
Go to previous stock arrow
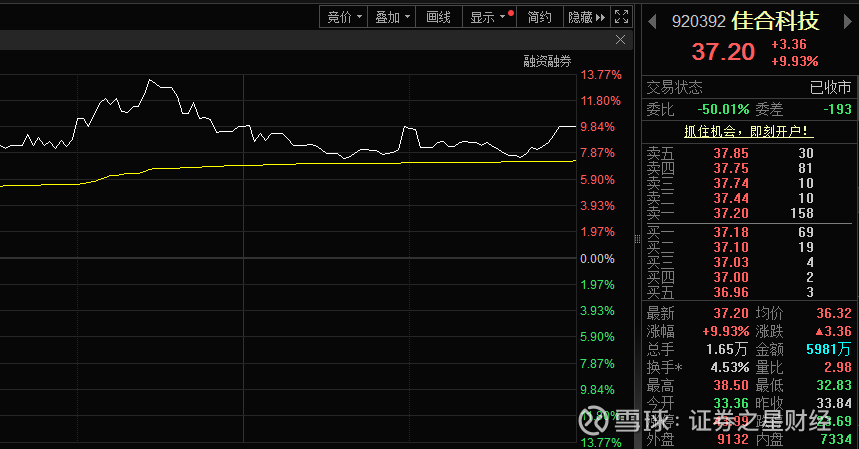pos(652,22)
